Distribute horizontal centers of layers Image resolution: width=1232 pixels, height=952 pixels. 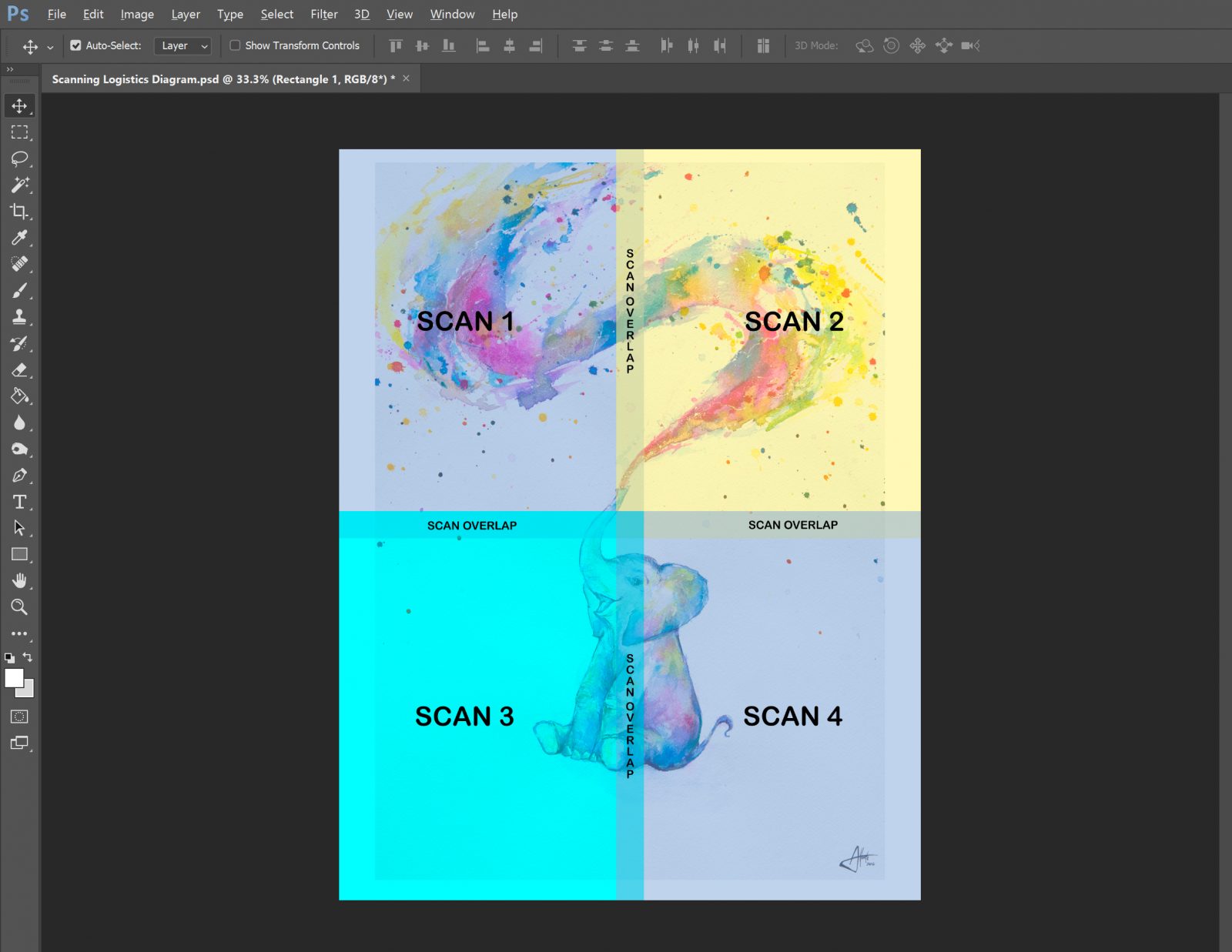click(x=693, y=45)
